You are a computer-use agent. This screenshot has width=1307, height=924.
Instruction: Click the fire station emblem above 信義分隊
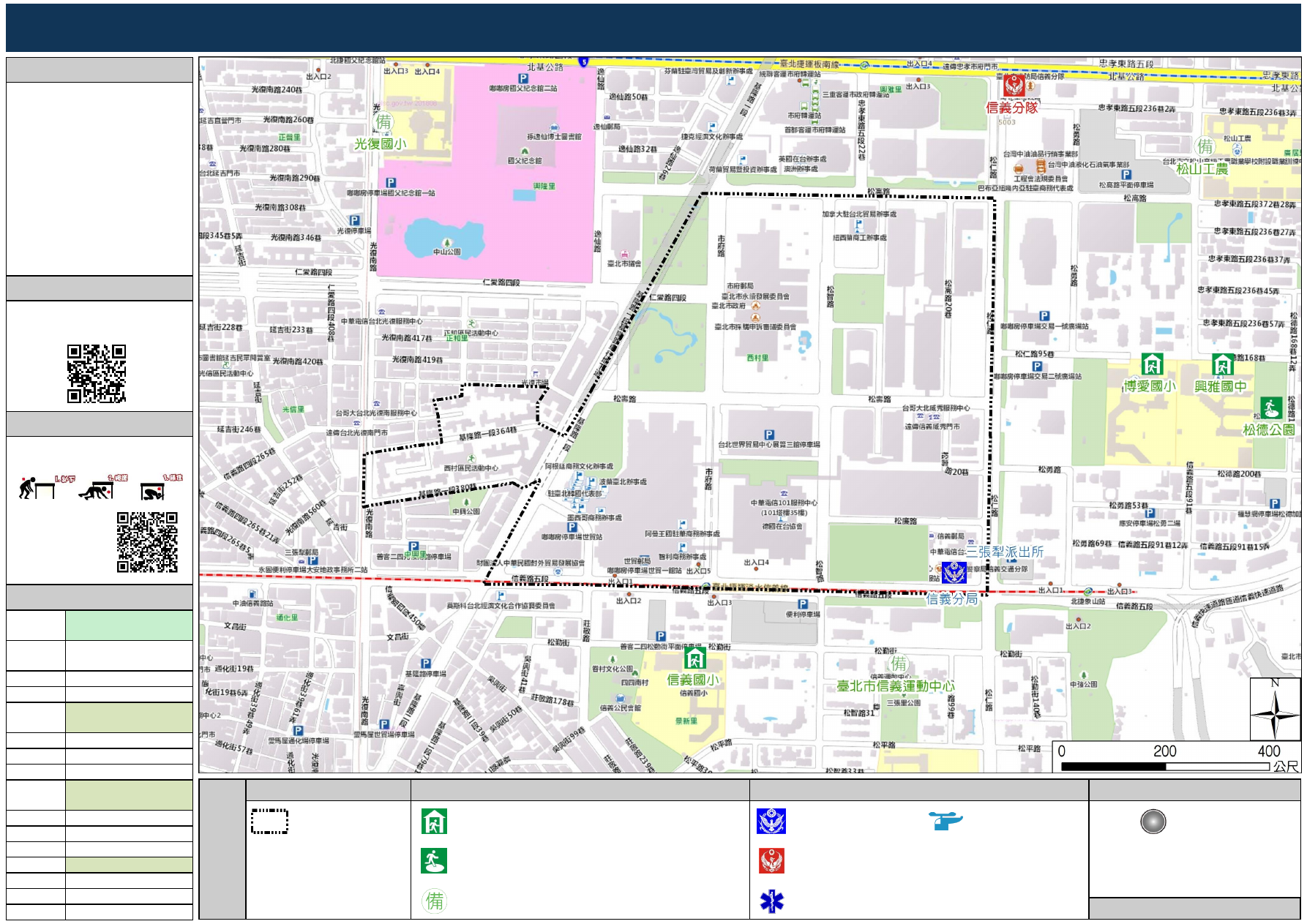pos(1014,86)
